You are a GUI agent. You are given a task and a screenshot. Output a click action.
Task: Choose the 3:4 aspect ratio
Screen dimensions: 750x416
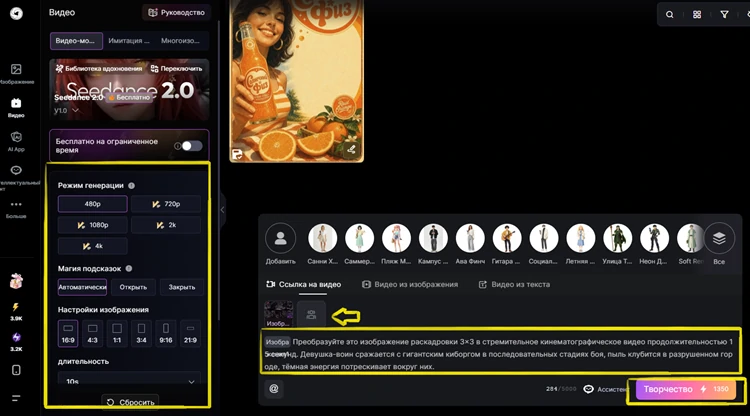(x=141, y=333)
